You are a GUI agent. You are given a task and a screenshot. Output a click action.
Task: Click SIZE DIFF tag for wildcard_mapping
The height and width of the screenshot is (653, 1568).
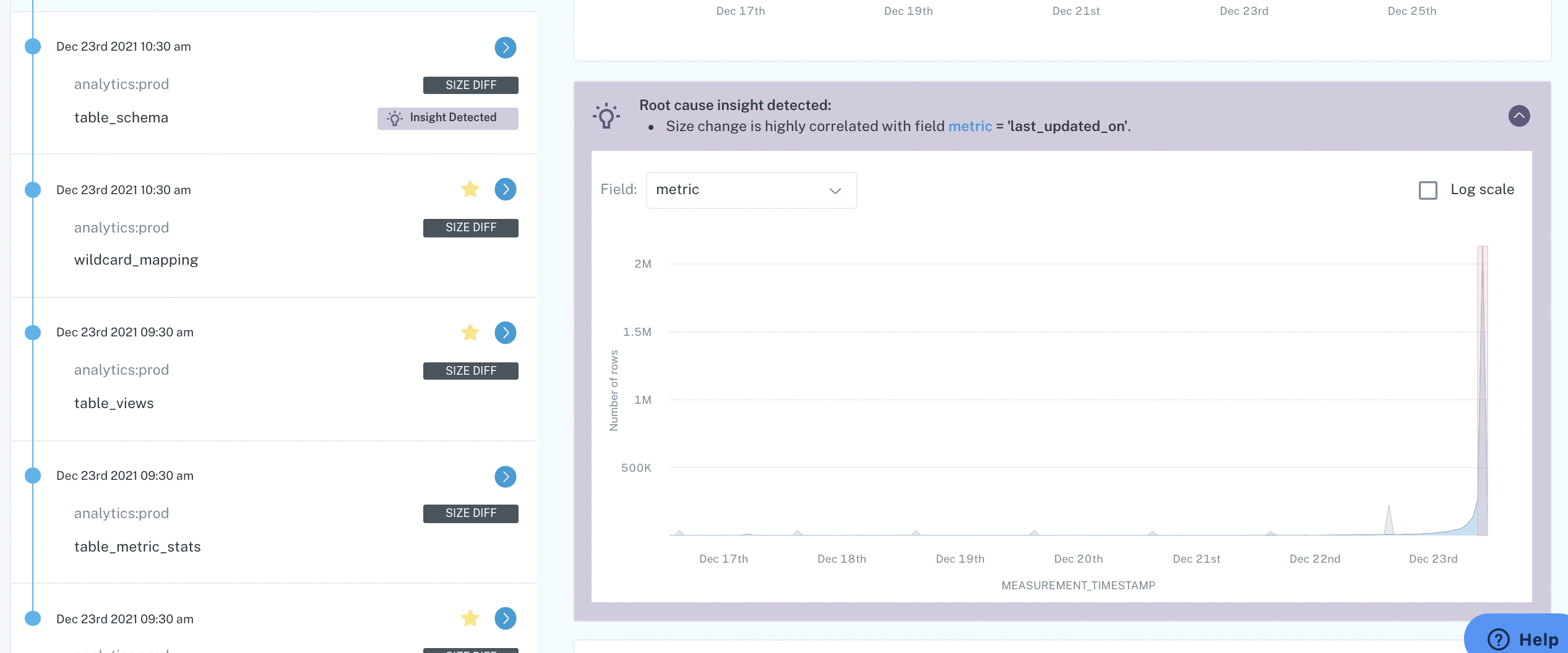click(x=471, y=228)
